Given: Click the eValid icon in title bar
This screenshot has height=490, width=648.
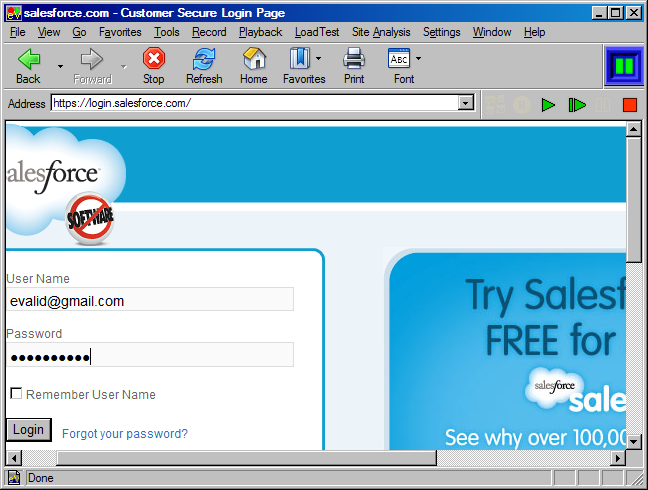Looking at the screenshot, I should point(14,13).
